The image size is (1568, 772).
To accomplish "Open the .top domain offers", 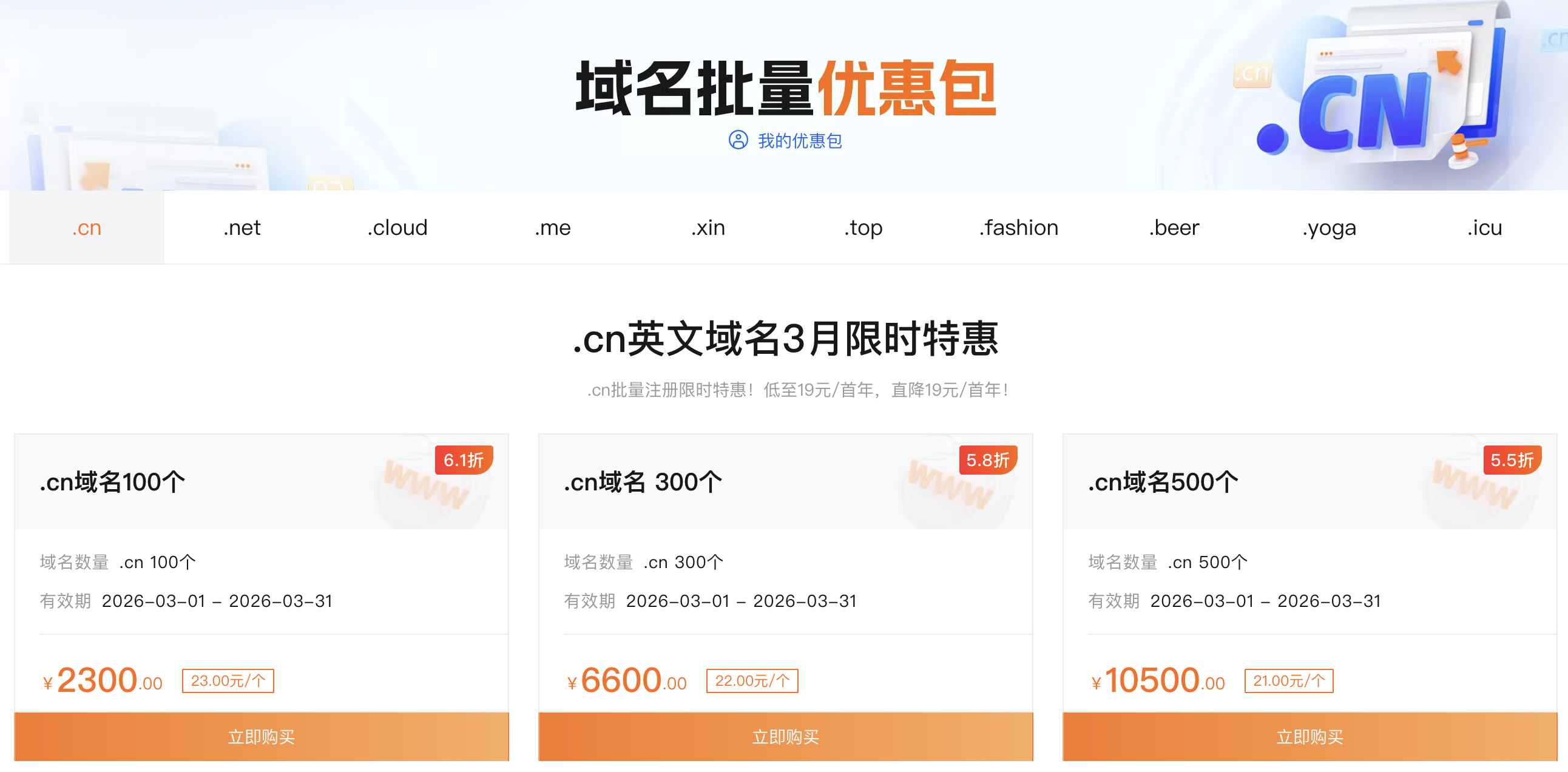I will coord(863,227).
